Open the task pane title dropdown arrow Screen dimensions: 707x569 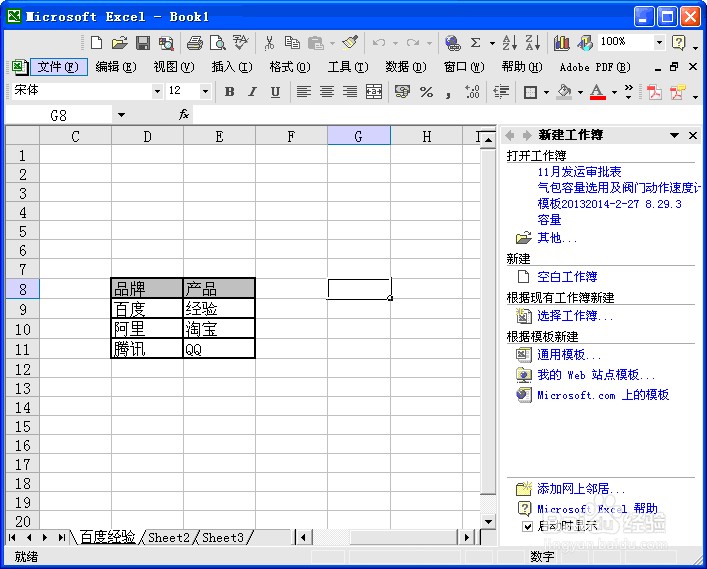(674, 135)
